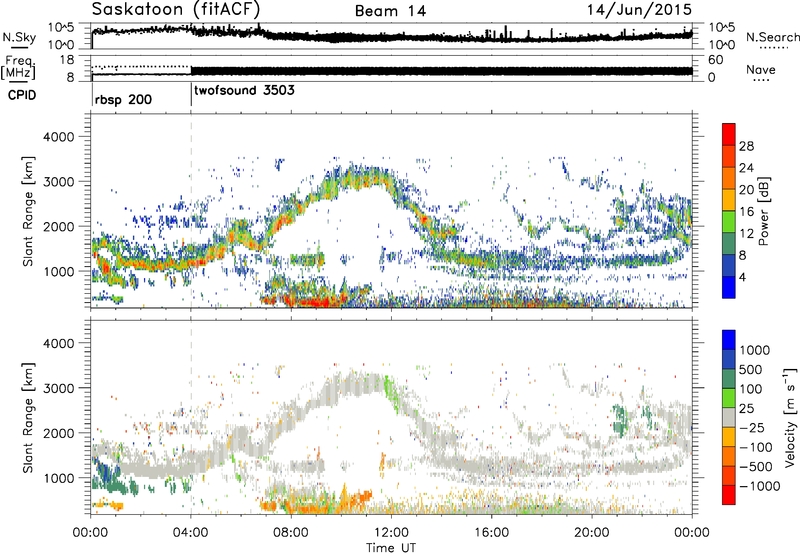This screenshot has width=800, height=554.
Task: Click the "12:00" time tick label
Action: tap(391, 533)
